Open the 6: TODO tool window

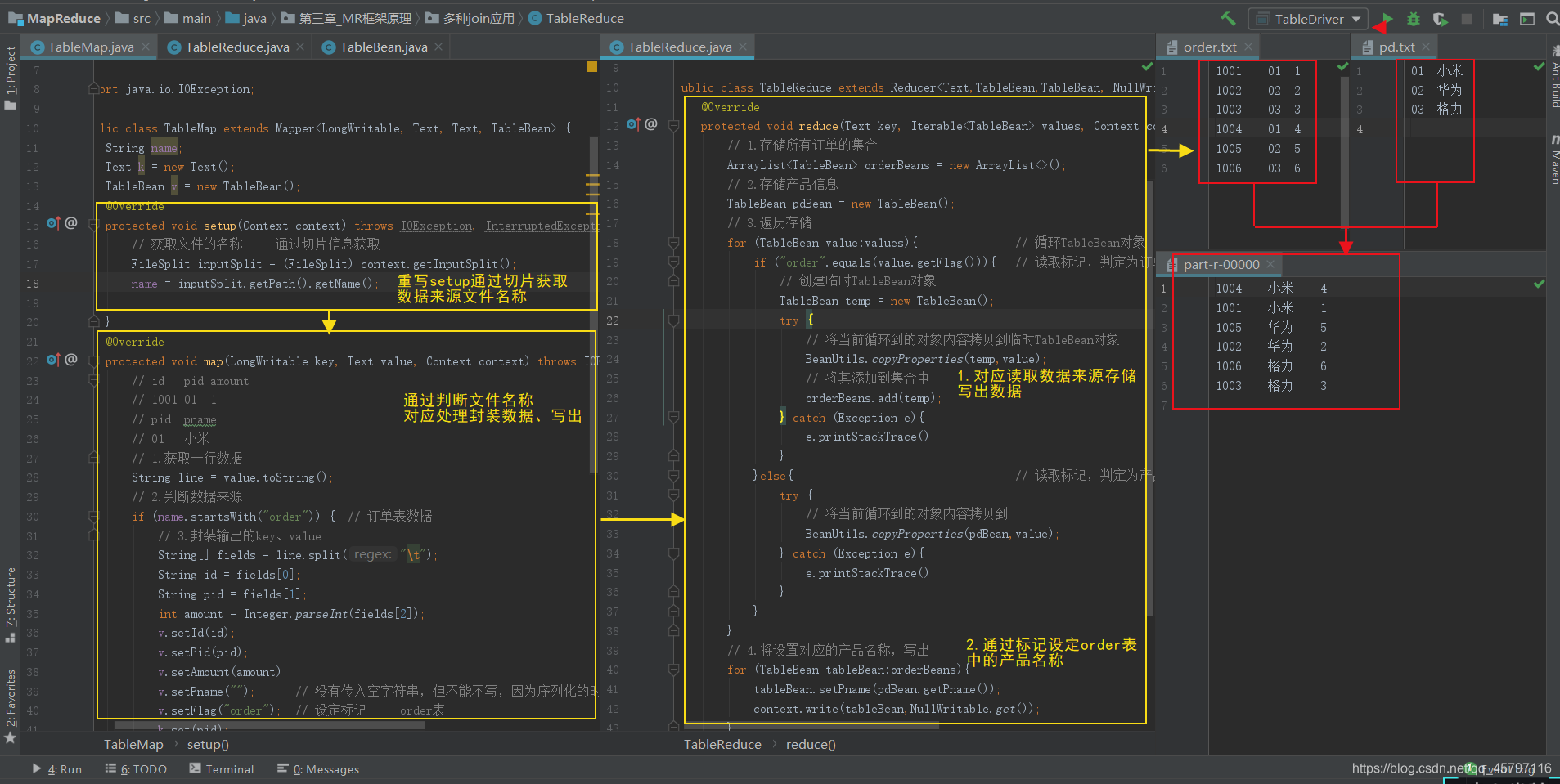(x=136, y=769)
